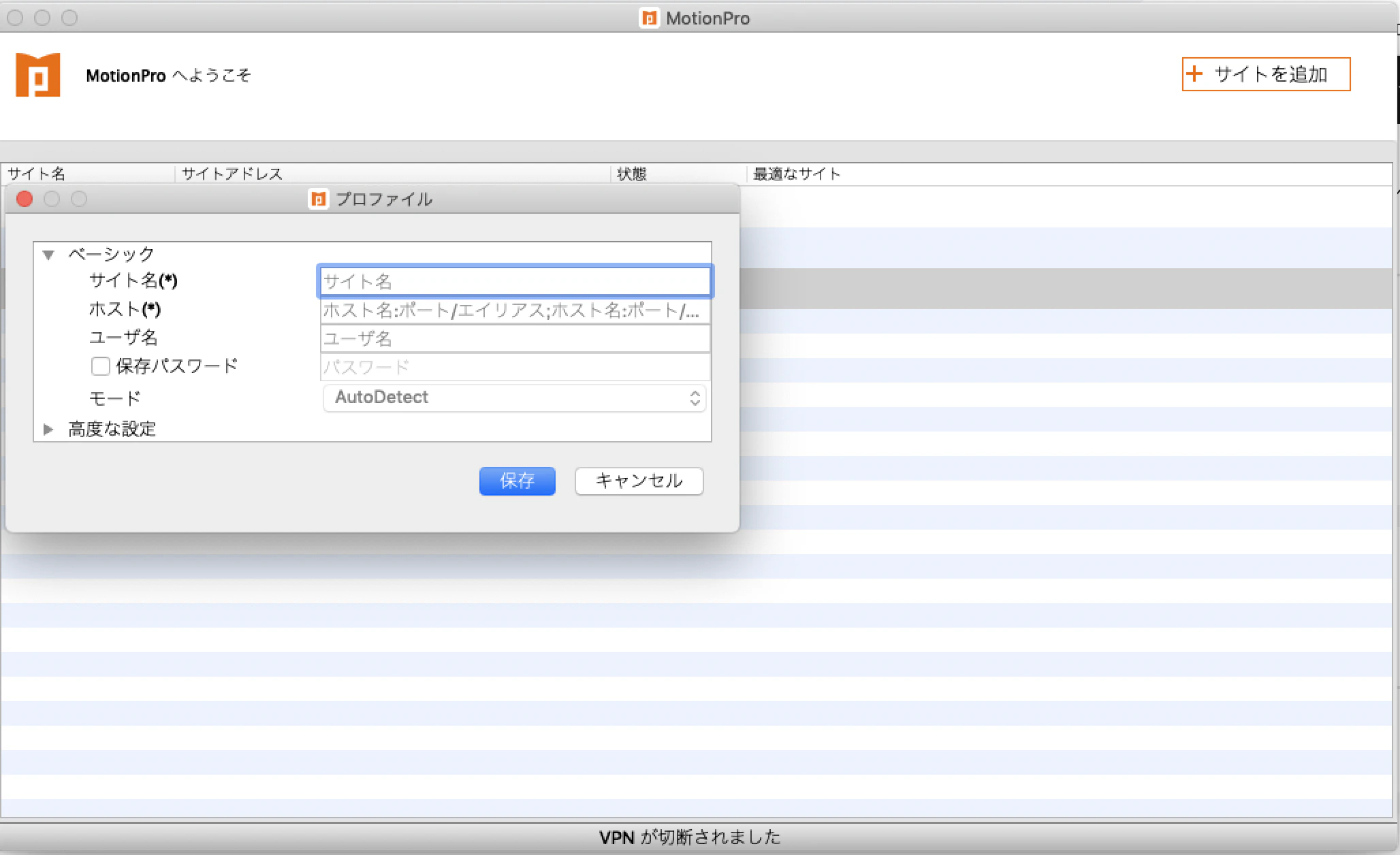This screenshot has height=855, width=1400.
Task: Click the サイト名(*) label in the dialog
Action: 133,280
